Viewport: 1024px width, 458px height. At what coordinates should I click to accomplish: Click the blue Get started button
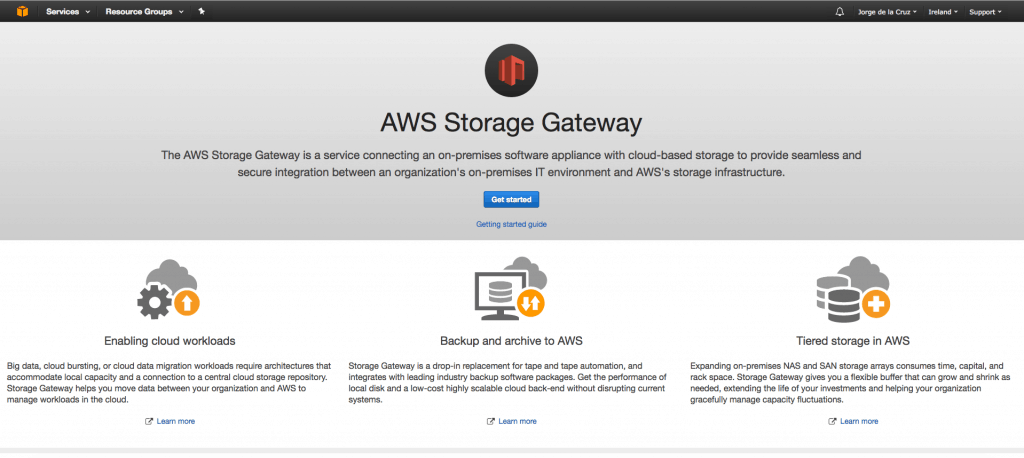click(511, 199)
